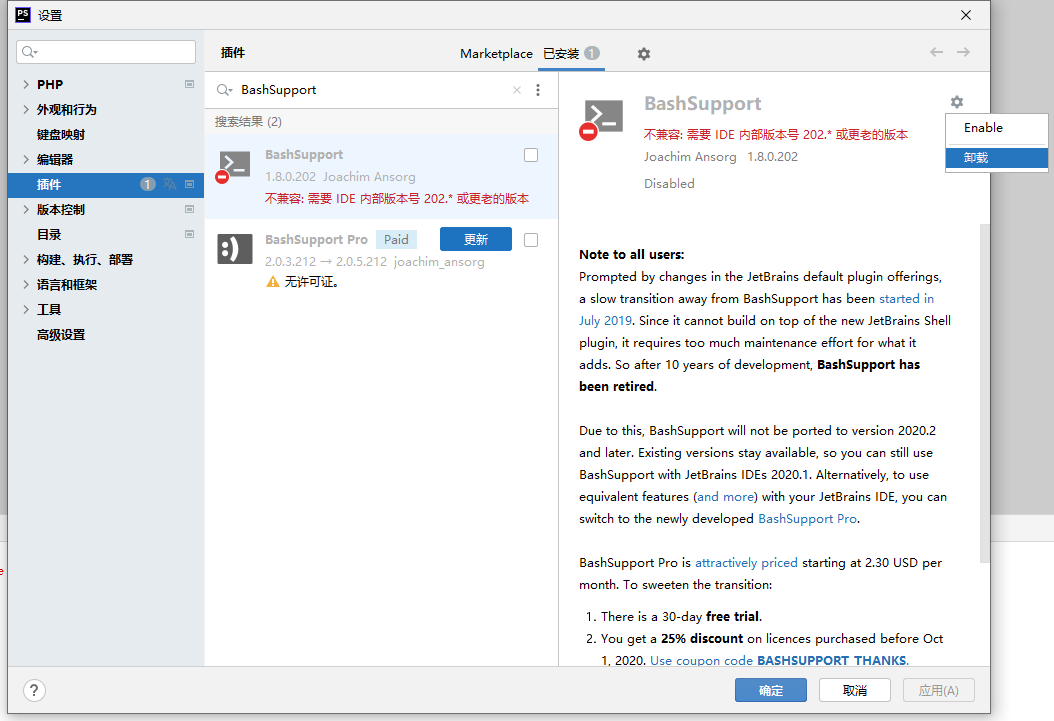Click the PhpStorm logo in title bar

[x=23, y=15]
